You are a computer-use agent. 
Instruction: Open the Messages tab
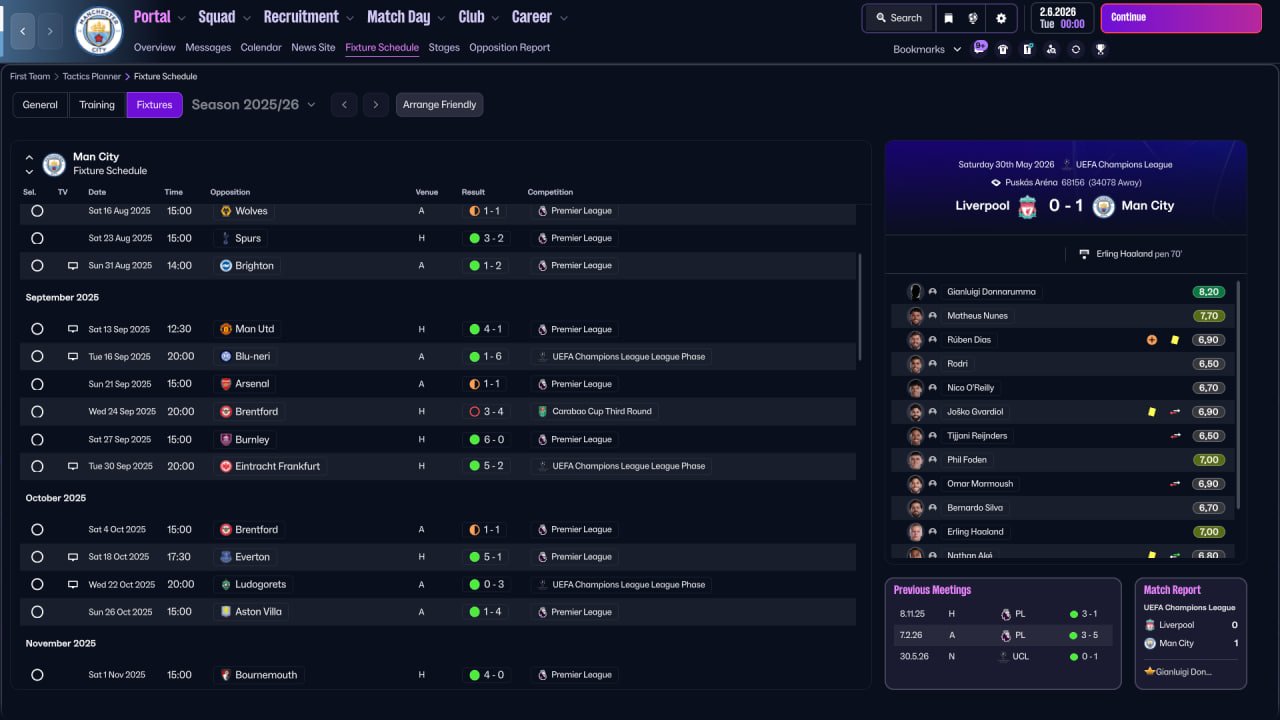point(208,47)
